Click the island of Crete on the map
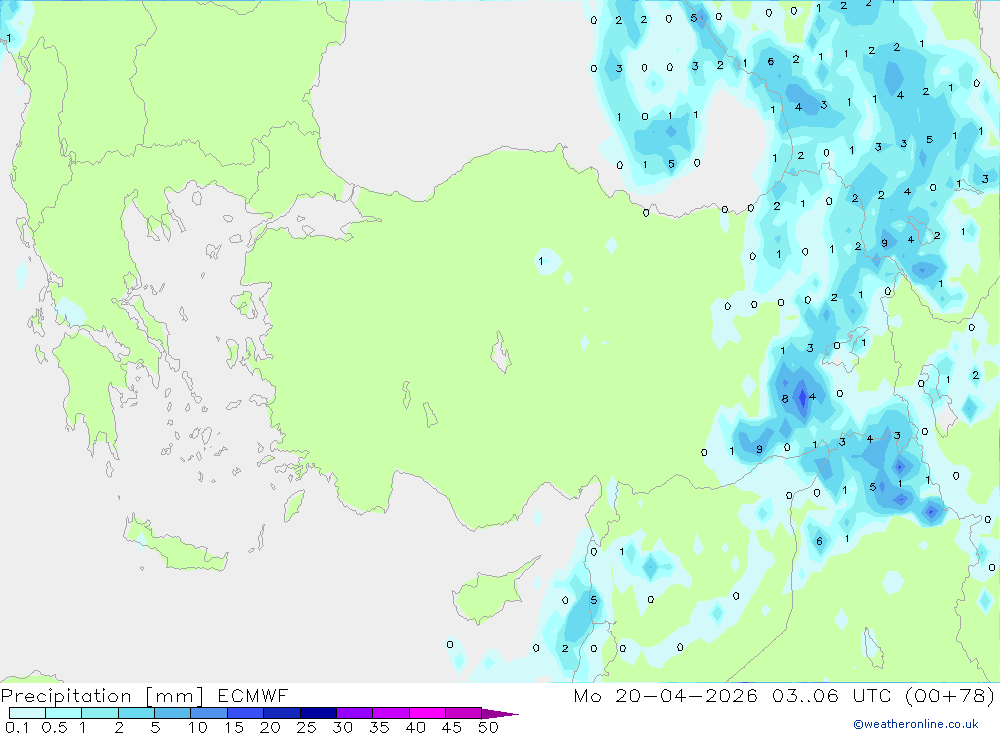The height and width of the screenshot is (733, 1000). point(175,544)
